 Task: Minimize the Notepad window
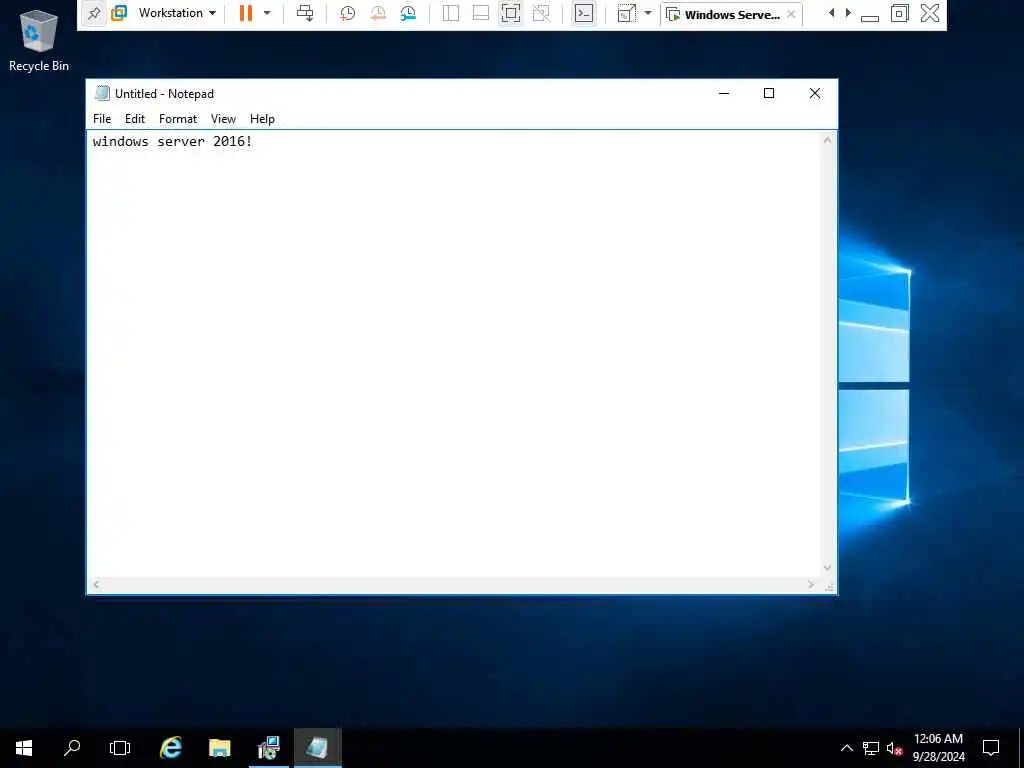pyautogui.click(x=724, y=93)
